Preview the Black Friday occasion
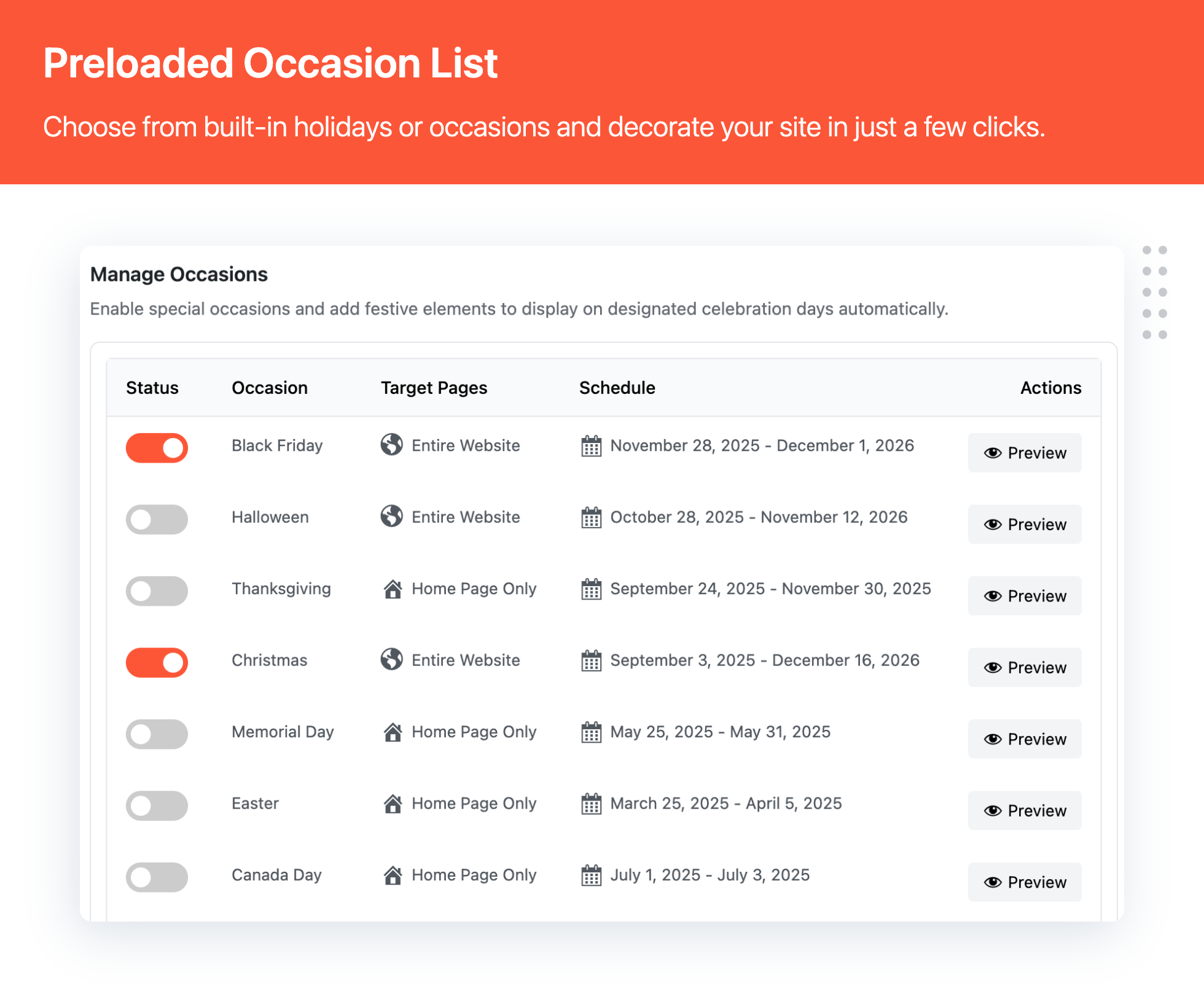Image resolution: width=1204 pixels, height=983 pixels. tap(1024, 453)
